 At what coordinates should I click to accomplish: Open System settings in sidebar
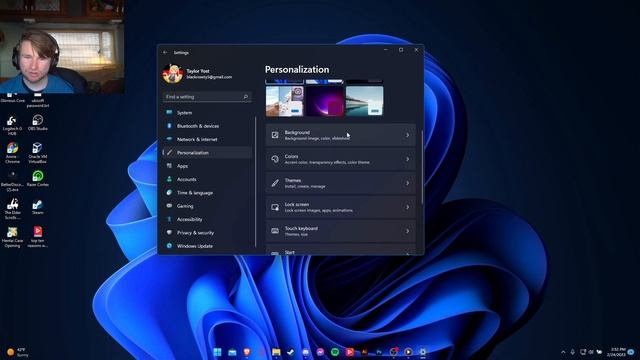(x=207, y=113)
